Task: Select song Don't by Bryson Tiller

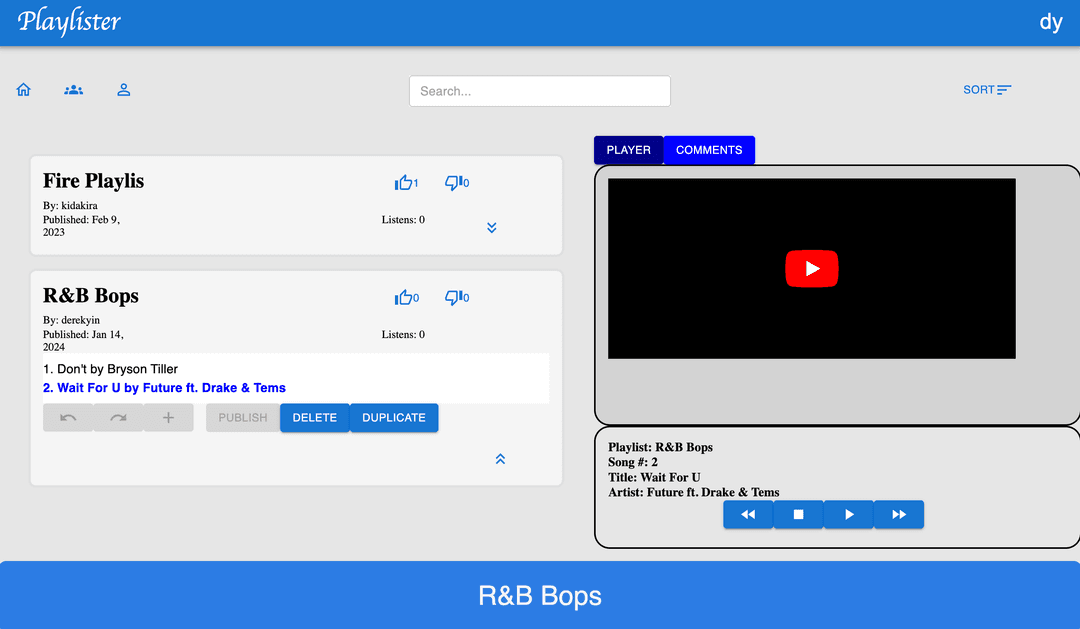Action: 110,369
